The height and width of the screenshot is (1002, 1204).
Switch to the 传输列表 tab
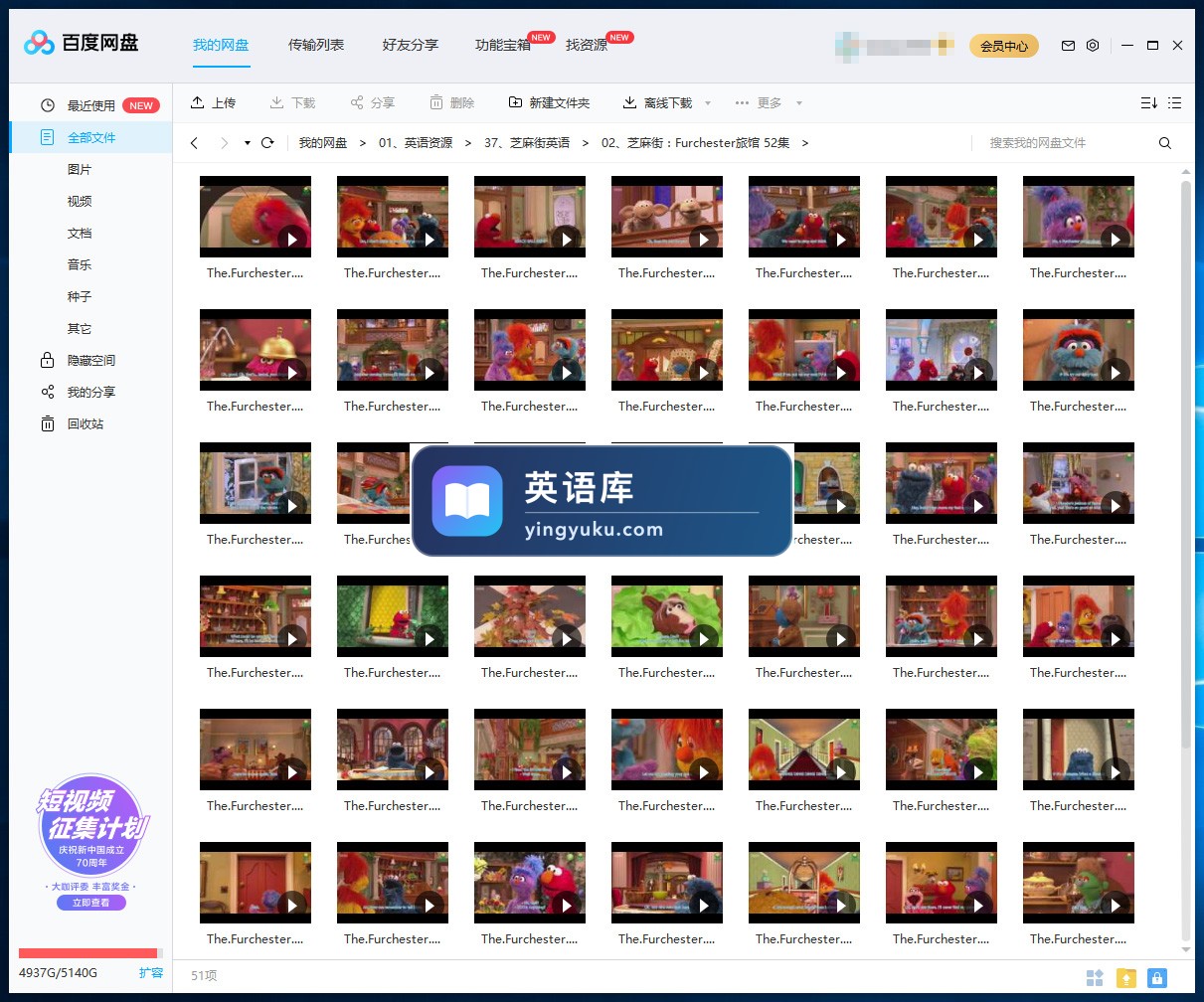click(316, 45)
